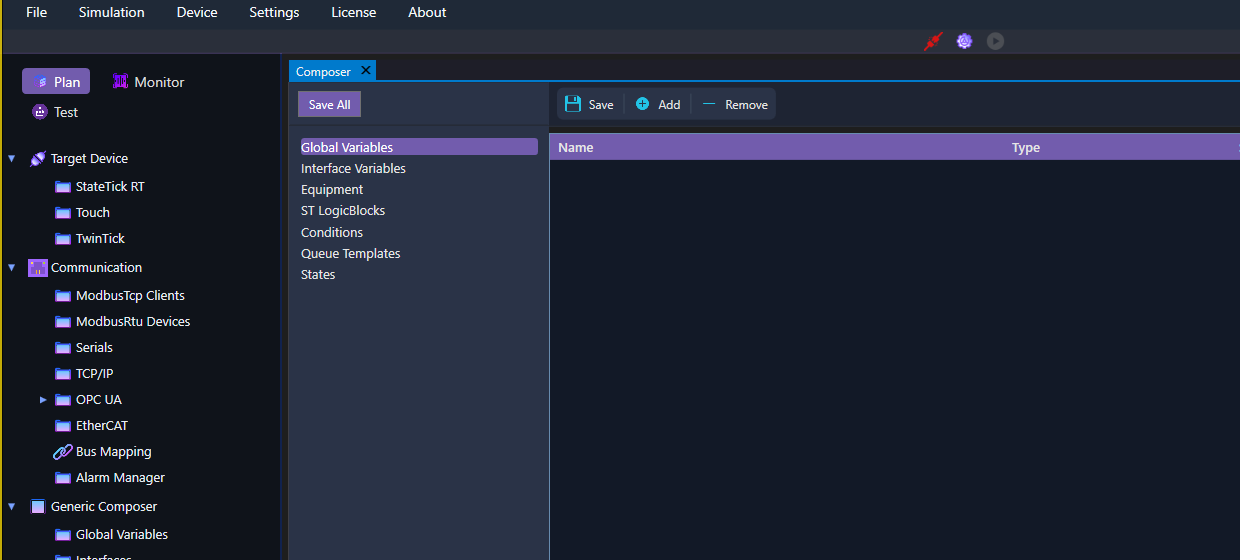Click the Save disk icon in Composer toolbar

coord(573,104)
